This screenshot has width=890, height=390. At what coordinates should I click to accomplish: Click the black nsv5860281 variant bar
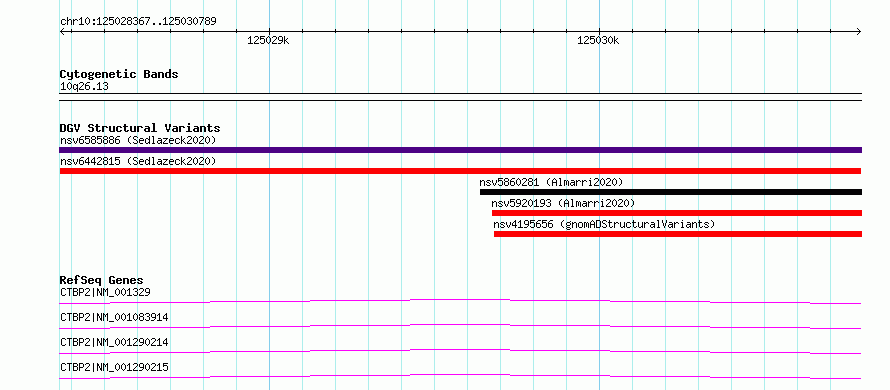(x=671, y=192)
